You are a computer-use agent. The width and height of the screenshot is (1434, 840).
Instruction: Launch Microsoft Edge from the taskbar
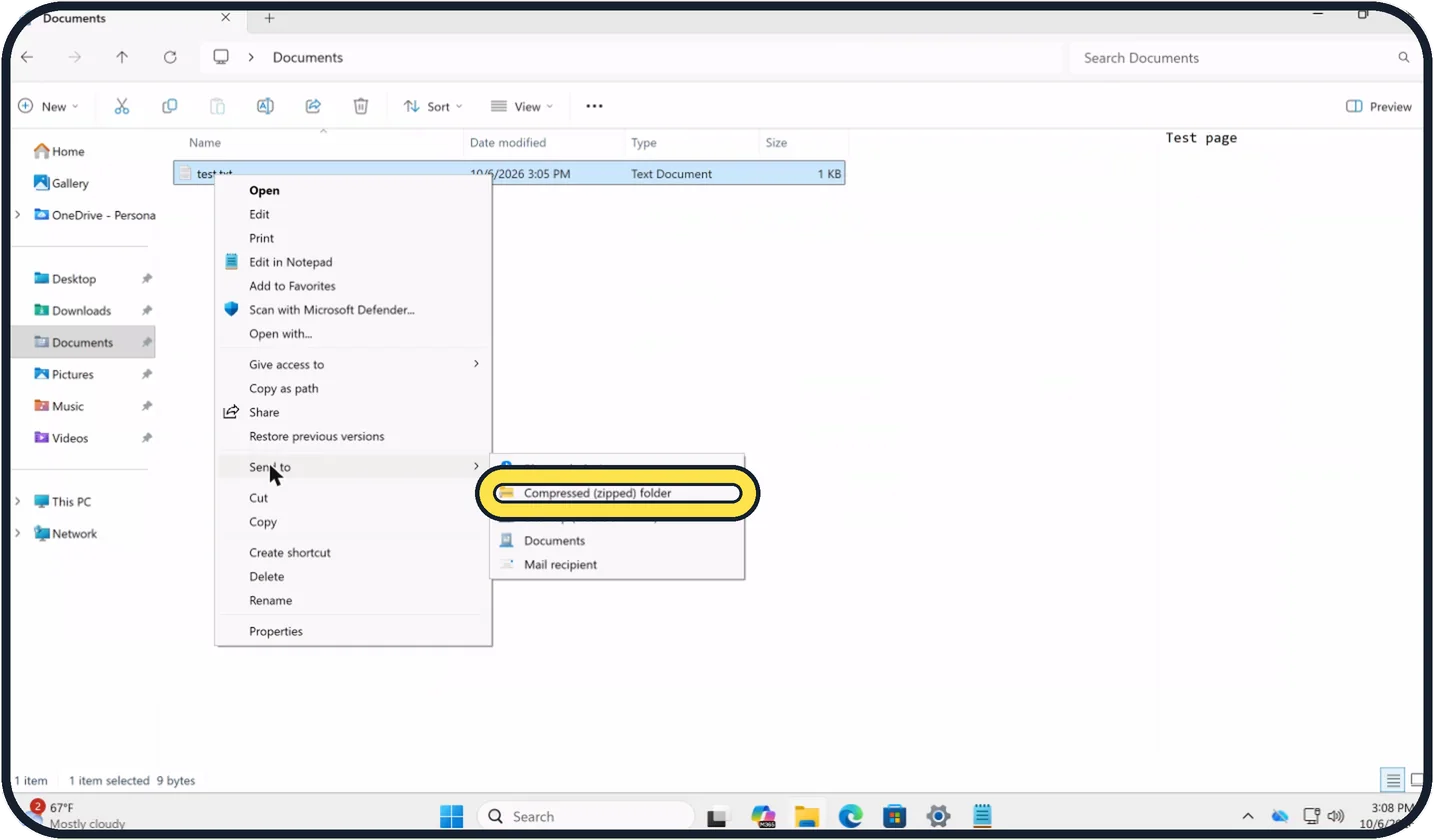[850, 816]
